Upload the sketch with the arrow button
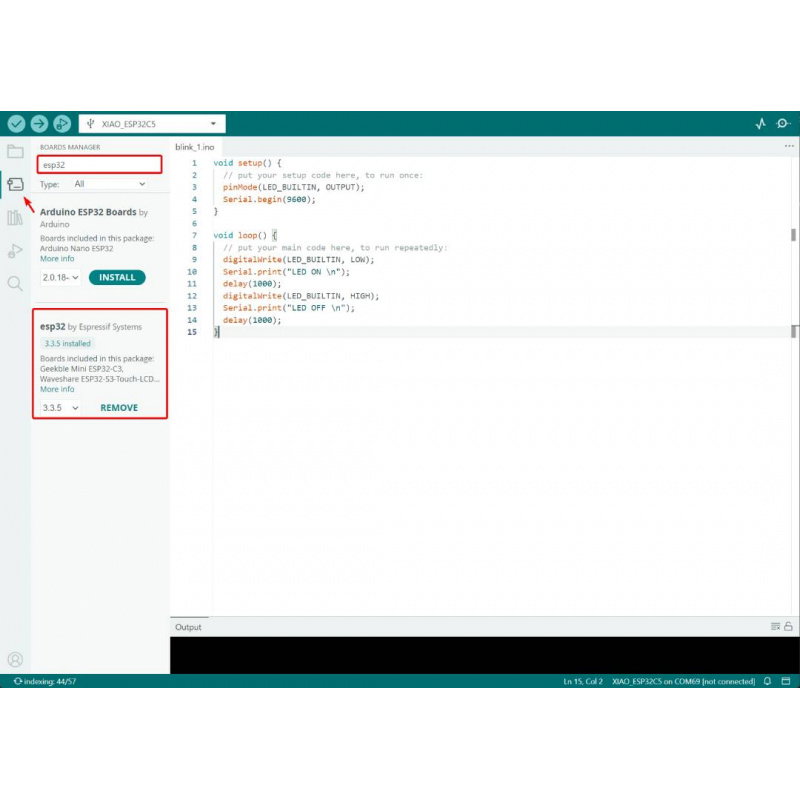Screen dimensions: 800x800 (x=39, y=123)
